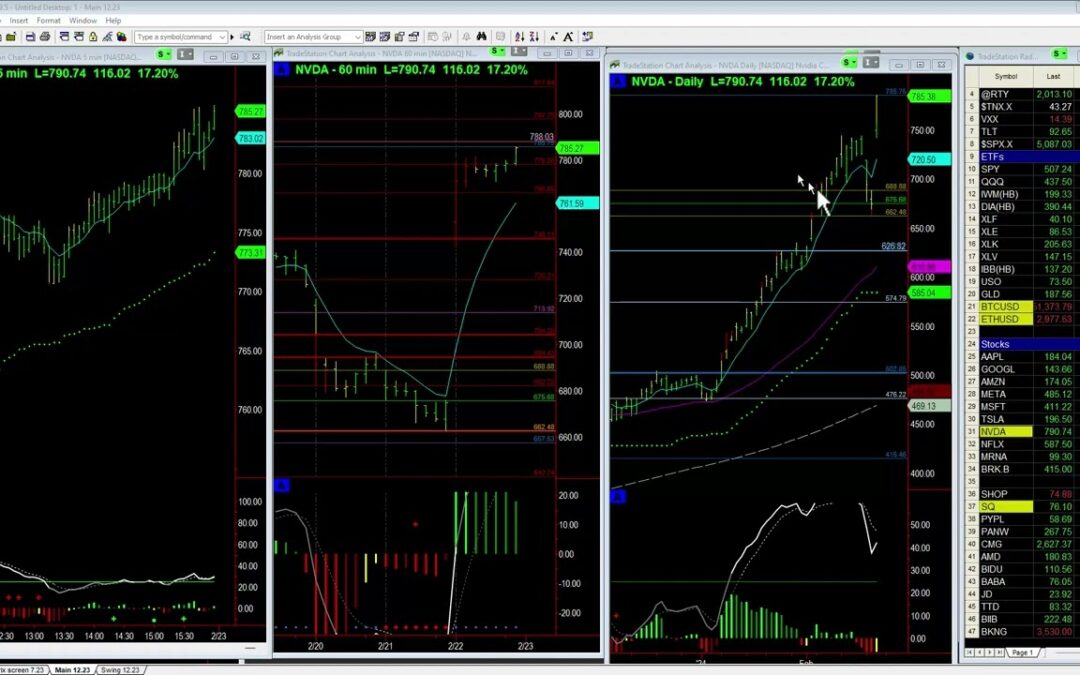Click the second icon after Analysis Group box

click(385, 37)
